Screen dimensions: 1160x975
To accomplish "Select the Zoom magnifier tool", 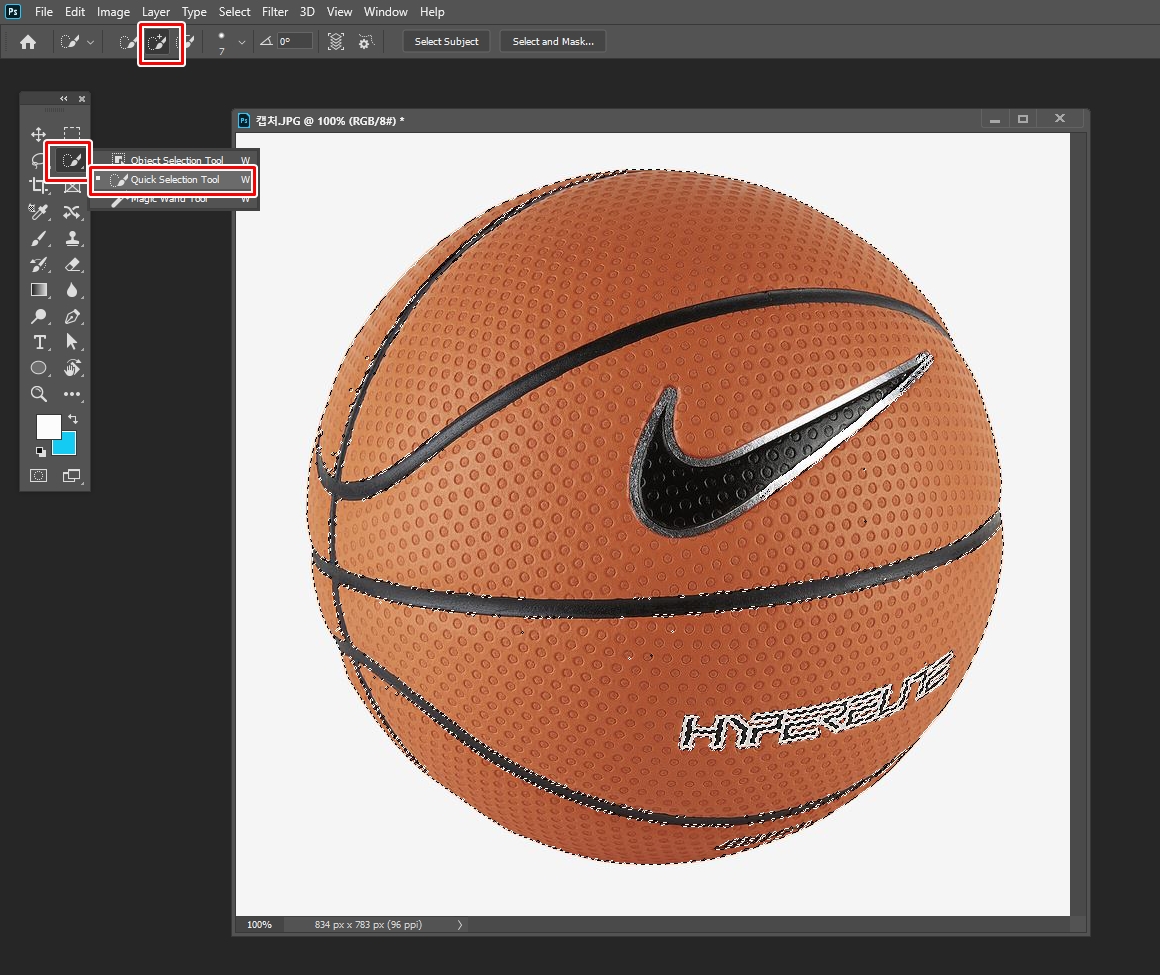I will pos(38,394).
